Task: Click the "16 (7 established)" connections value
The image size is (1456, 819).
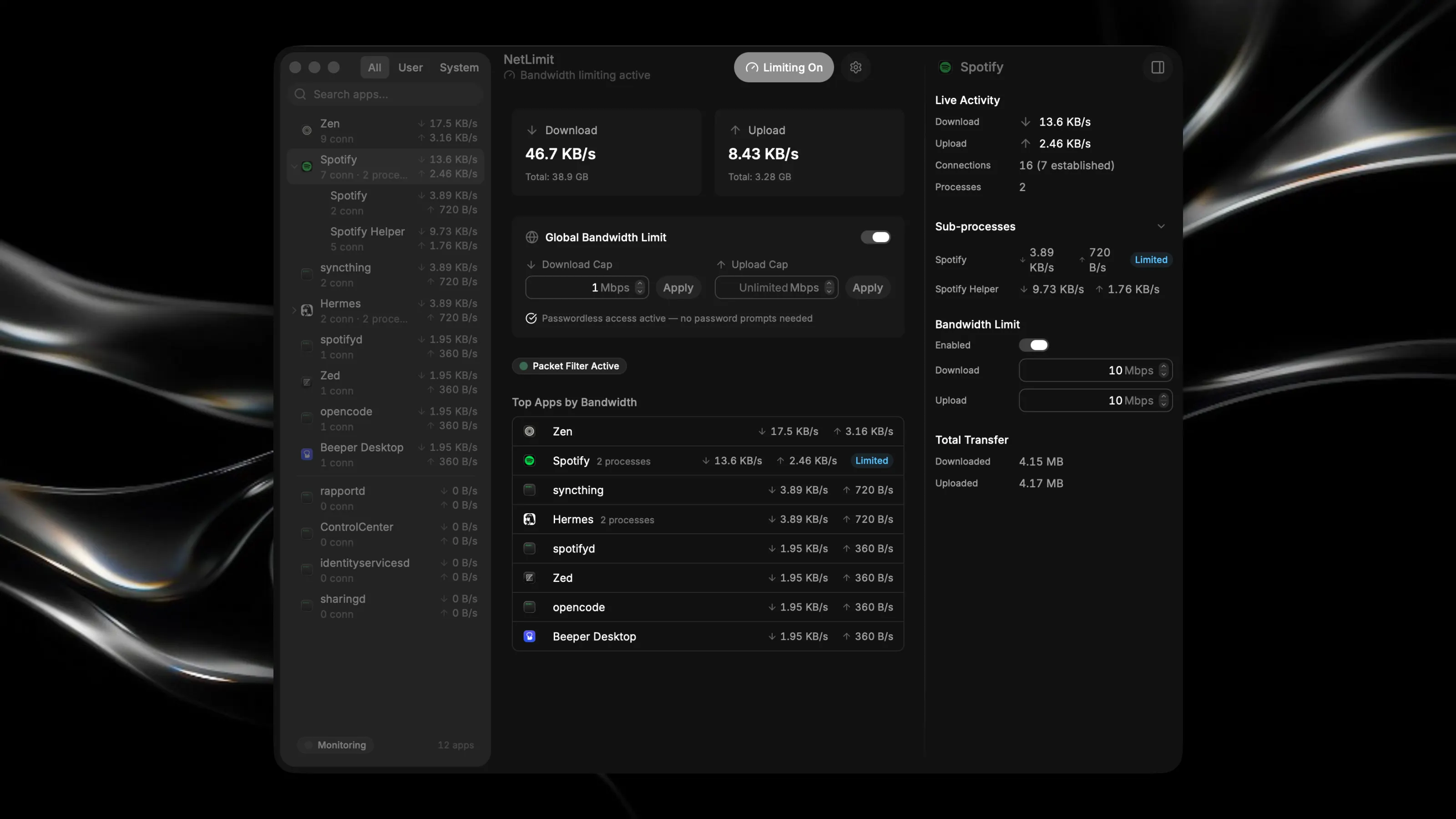Action: pos(1067,166)
